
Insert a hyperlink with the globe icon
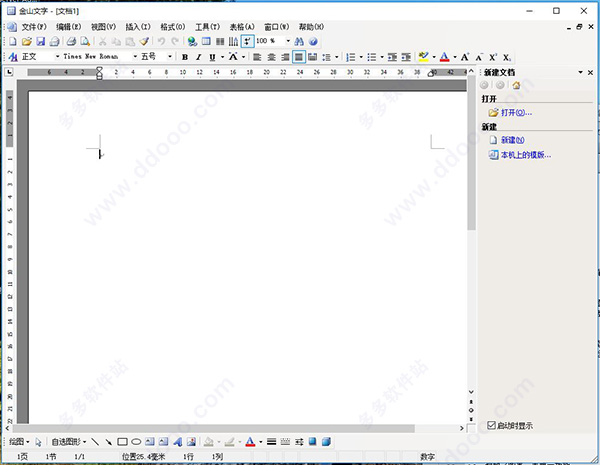point(192,41)
